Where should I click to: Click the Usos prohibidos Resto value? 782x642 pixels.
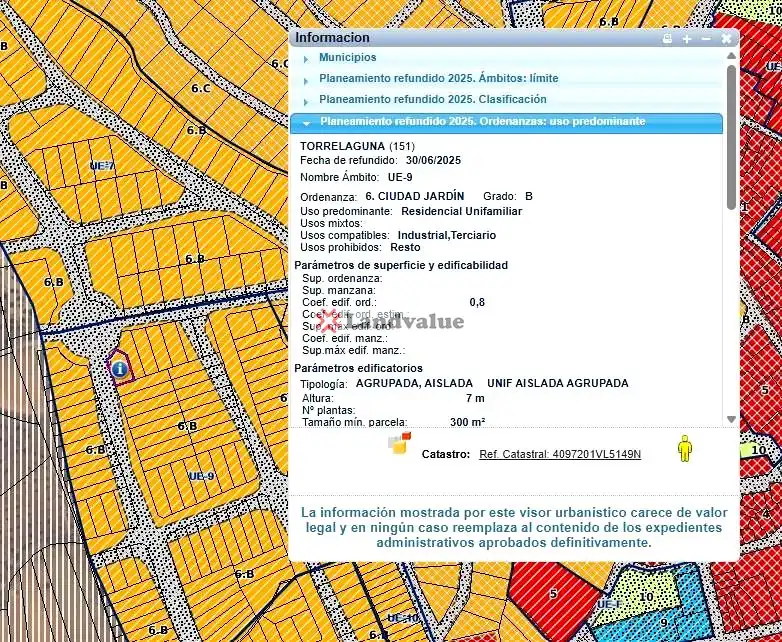(x=405, y=247)
